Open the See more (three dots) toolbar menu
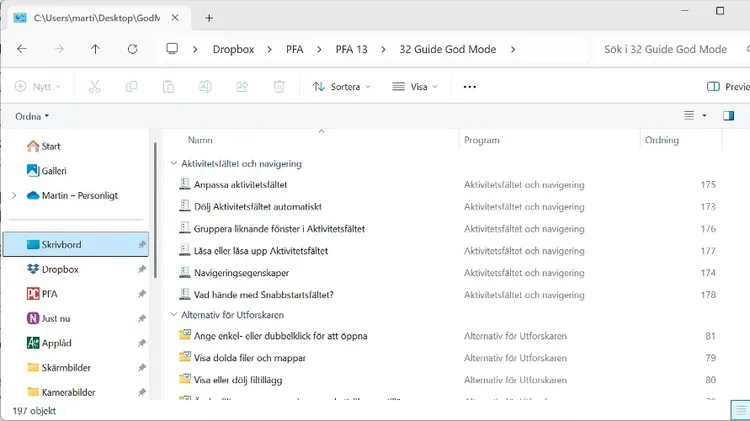Image resolution: width=750 pixels, height=421 pixels. pos(470,87)
